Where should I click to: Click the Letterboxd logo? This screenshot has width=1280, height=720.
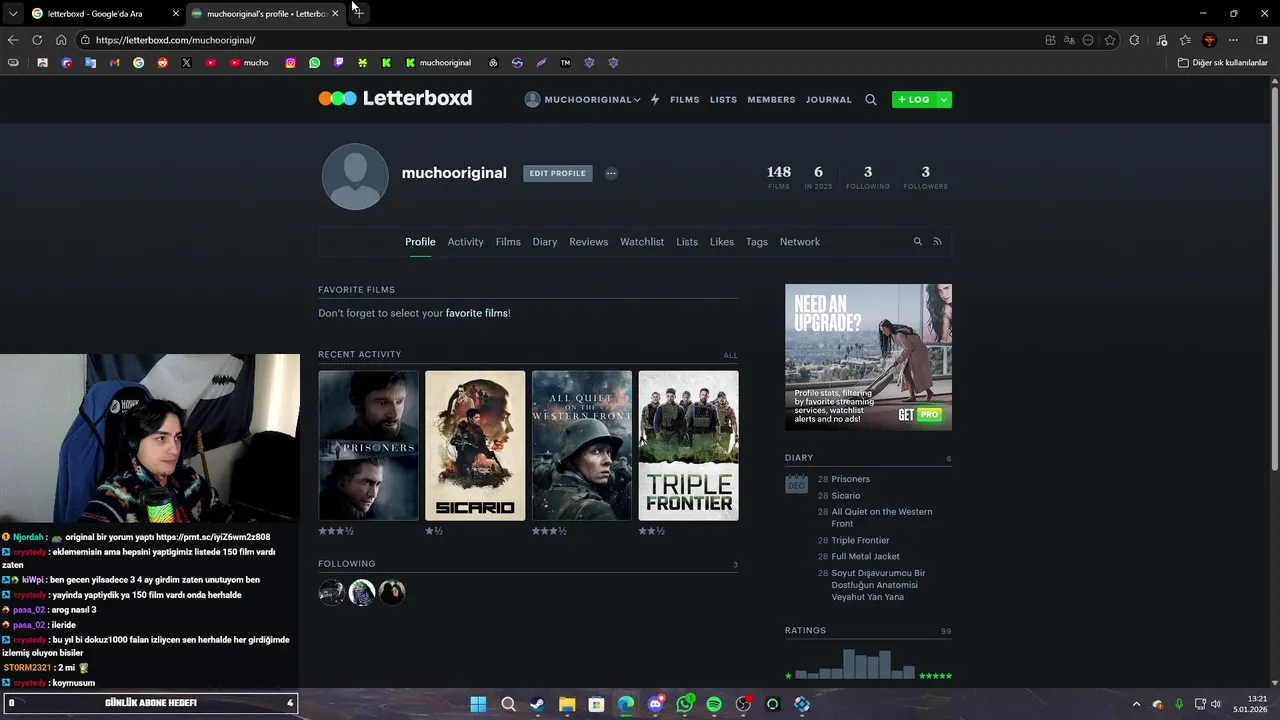tap(395, 98)
